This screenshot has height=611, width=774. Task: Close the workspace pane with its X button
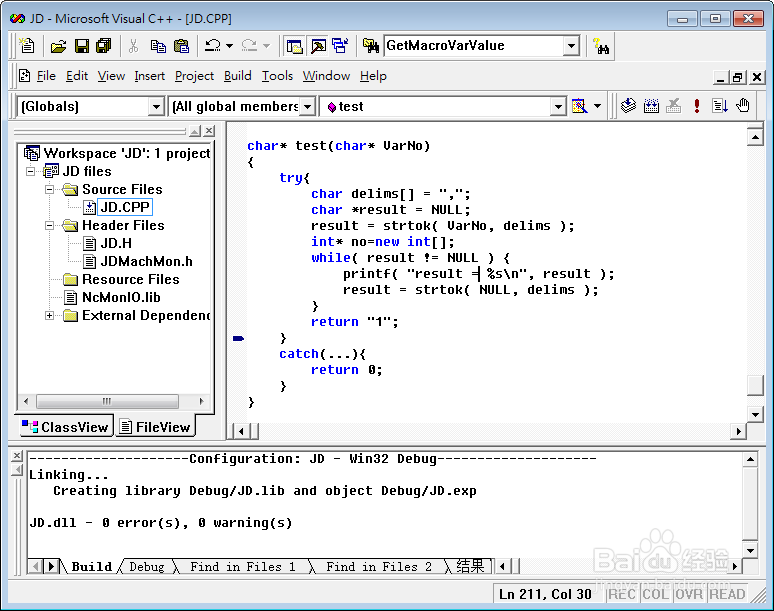(209, 131)
